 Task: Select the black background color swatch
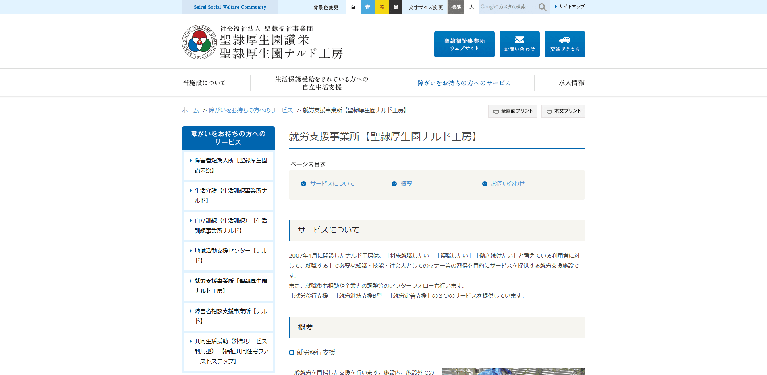(x=395, y=7)
